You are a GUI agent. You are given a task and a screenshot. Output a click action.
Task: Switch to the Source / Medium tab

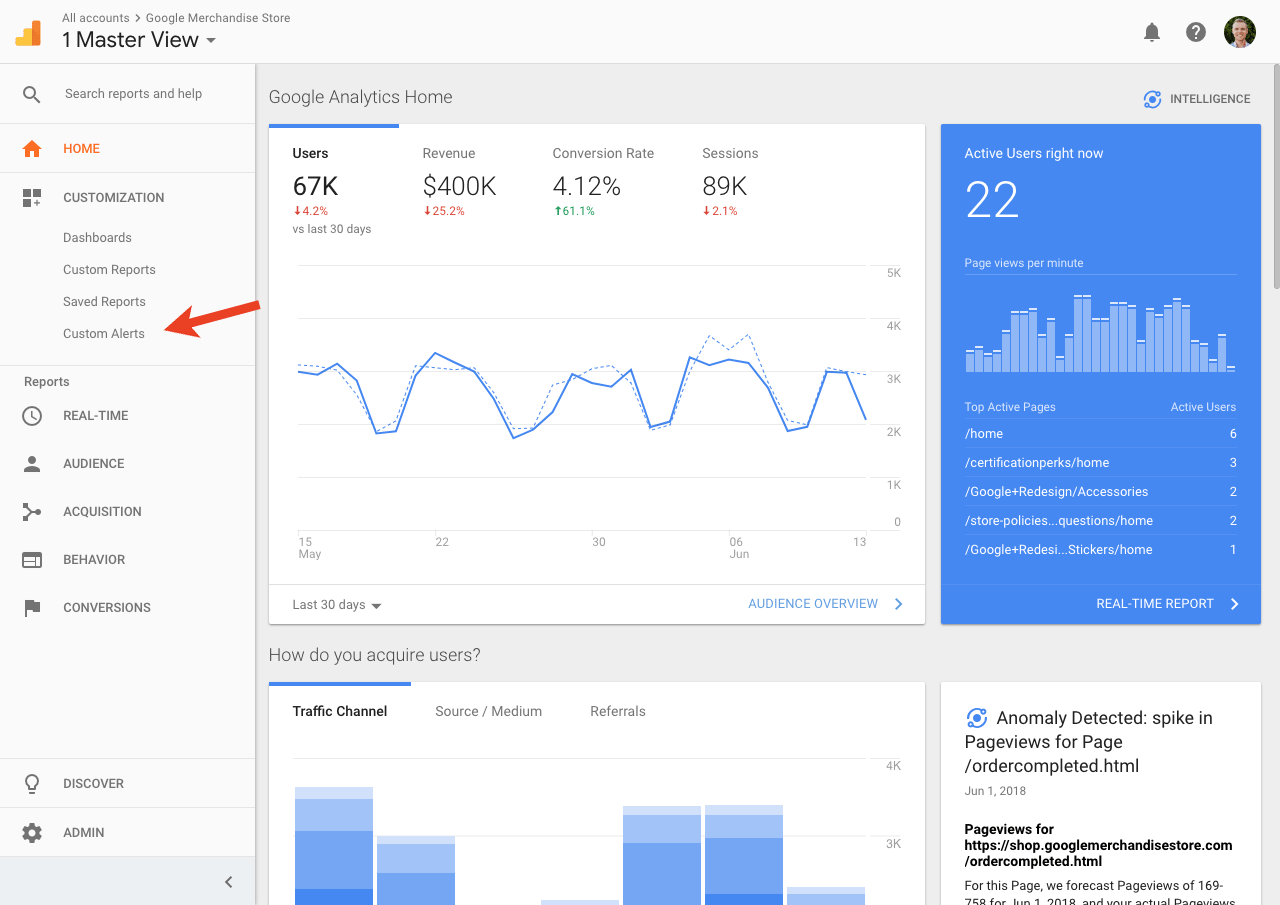coord(488,712)
